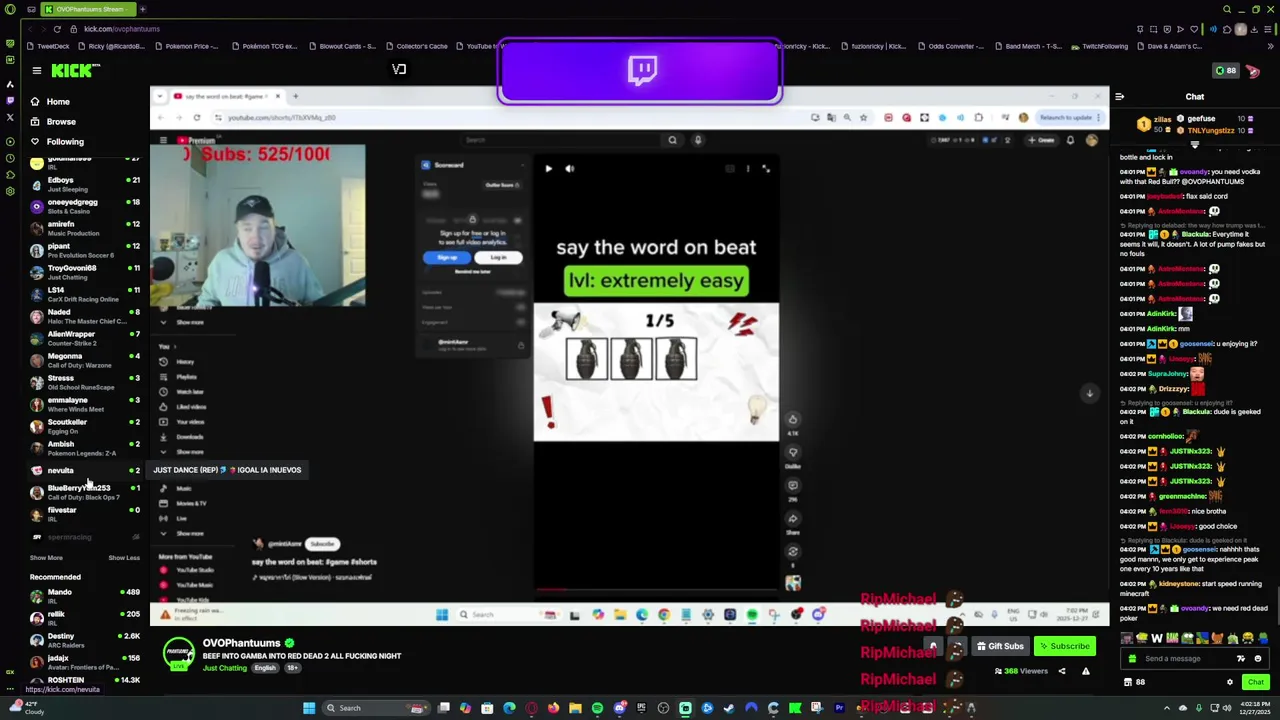Close the say the word on beat tab
The height and width of the screenshot is (720, 1280).
coord(278,97)
